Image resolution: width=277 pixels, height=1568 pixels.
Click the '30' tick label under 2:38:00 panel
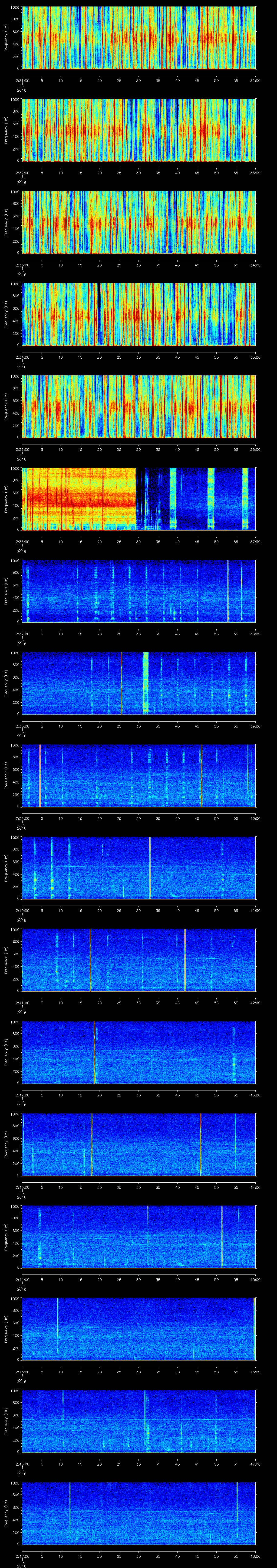(138, 726)
